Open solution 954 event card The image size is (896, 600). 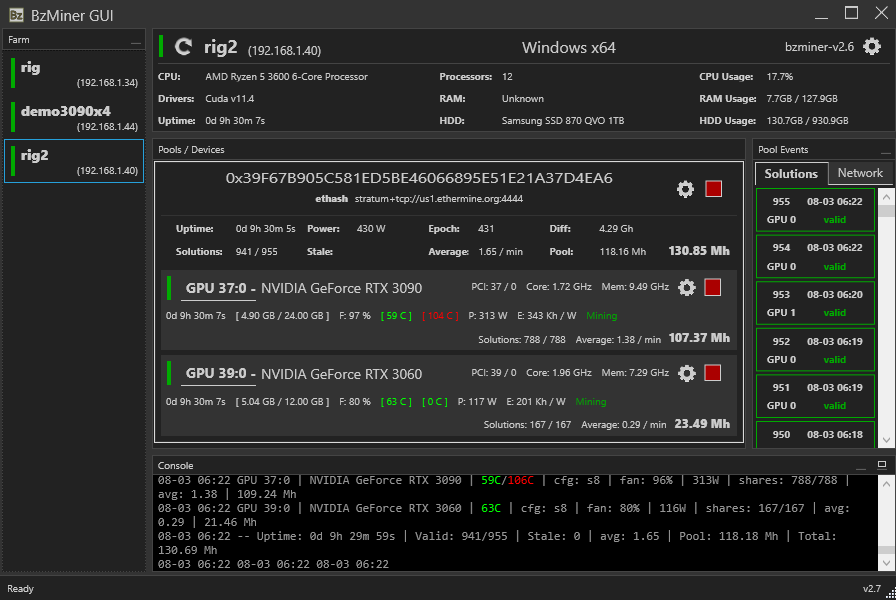pyautogui.click(x=815, y=257)
